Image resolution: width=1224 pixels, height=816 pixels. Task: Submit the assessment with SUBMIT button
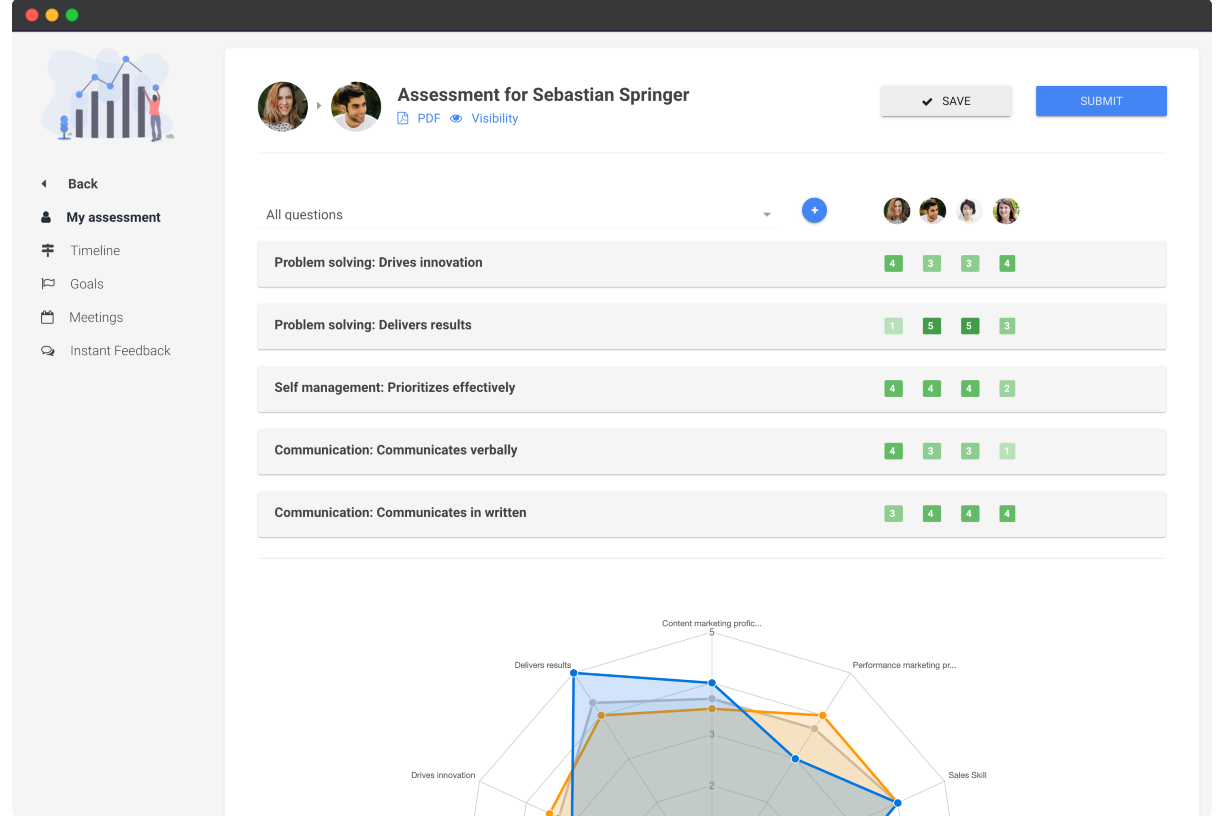[x=1100, y=101]
